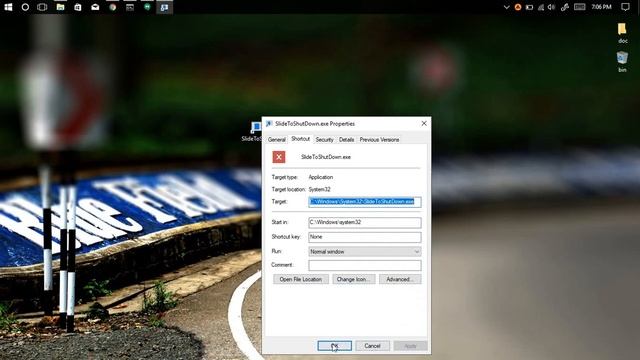Show hidden system tray icons
This screenshot has width=640, height=360.
tap(507, 7)
